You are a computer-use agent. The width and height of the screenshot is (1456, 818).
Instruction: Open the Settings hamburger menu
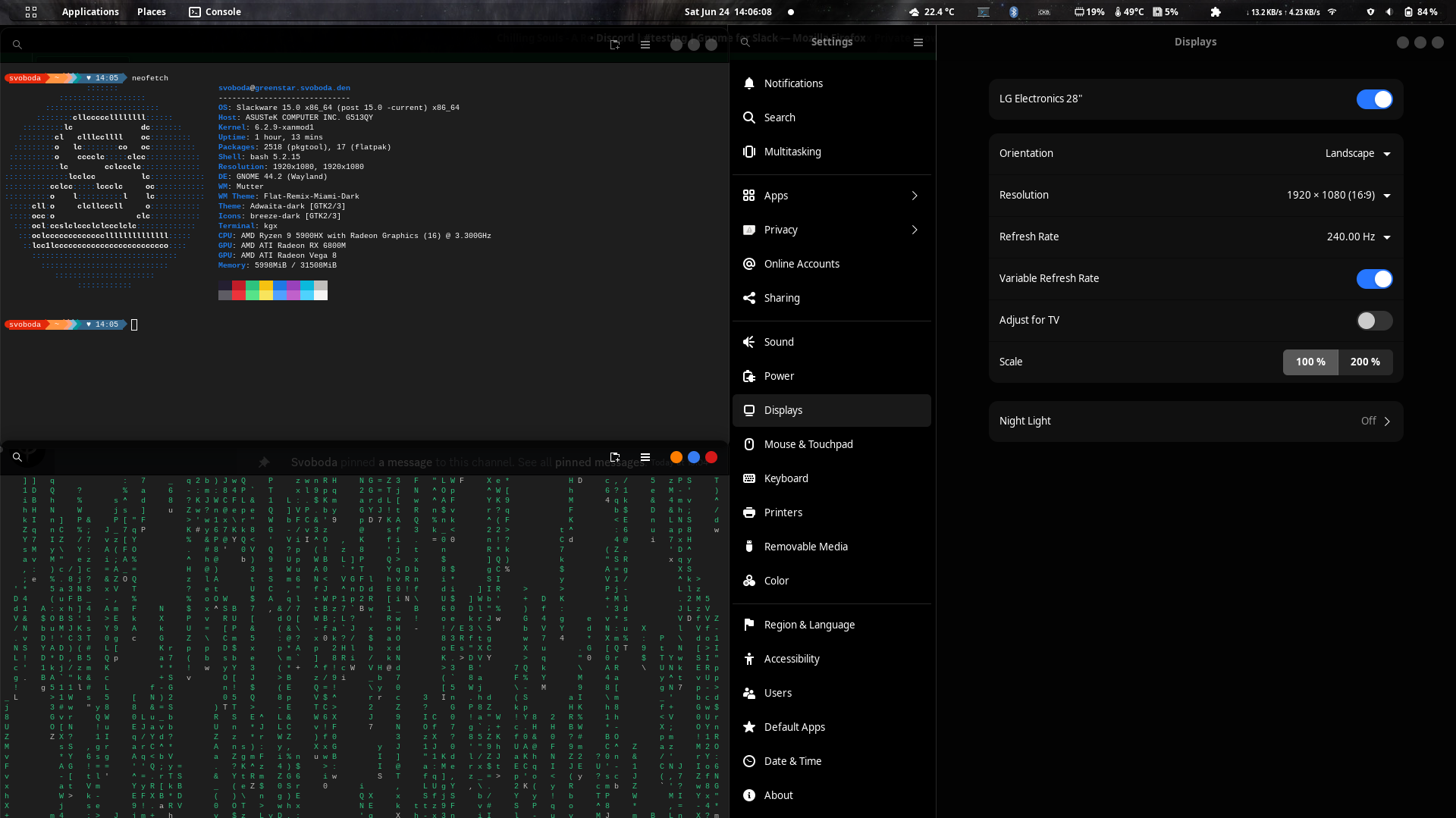(918, 42)
